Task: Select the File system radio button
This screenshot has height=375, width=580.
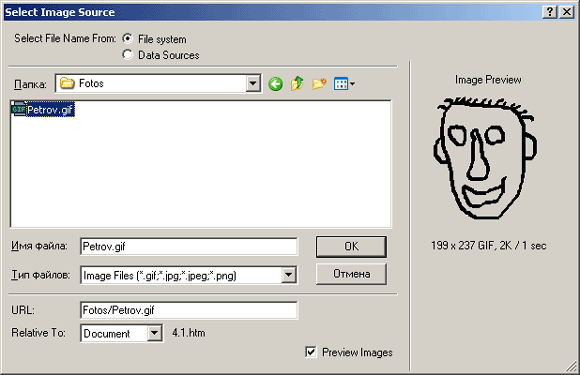Action: coord(127,38)
